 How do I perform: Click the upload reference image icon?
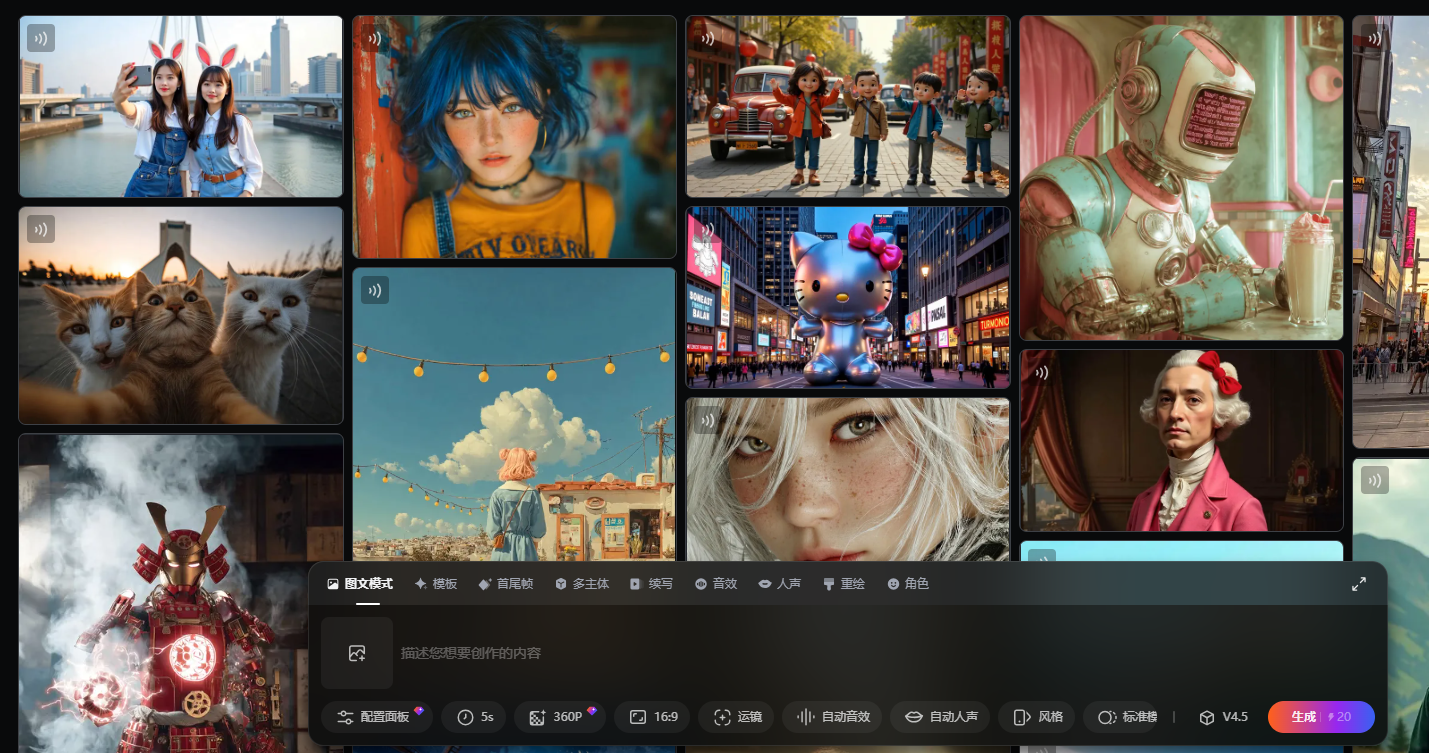357,653
